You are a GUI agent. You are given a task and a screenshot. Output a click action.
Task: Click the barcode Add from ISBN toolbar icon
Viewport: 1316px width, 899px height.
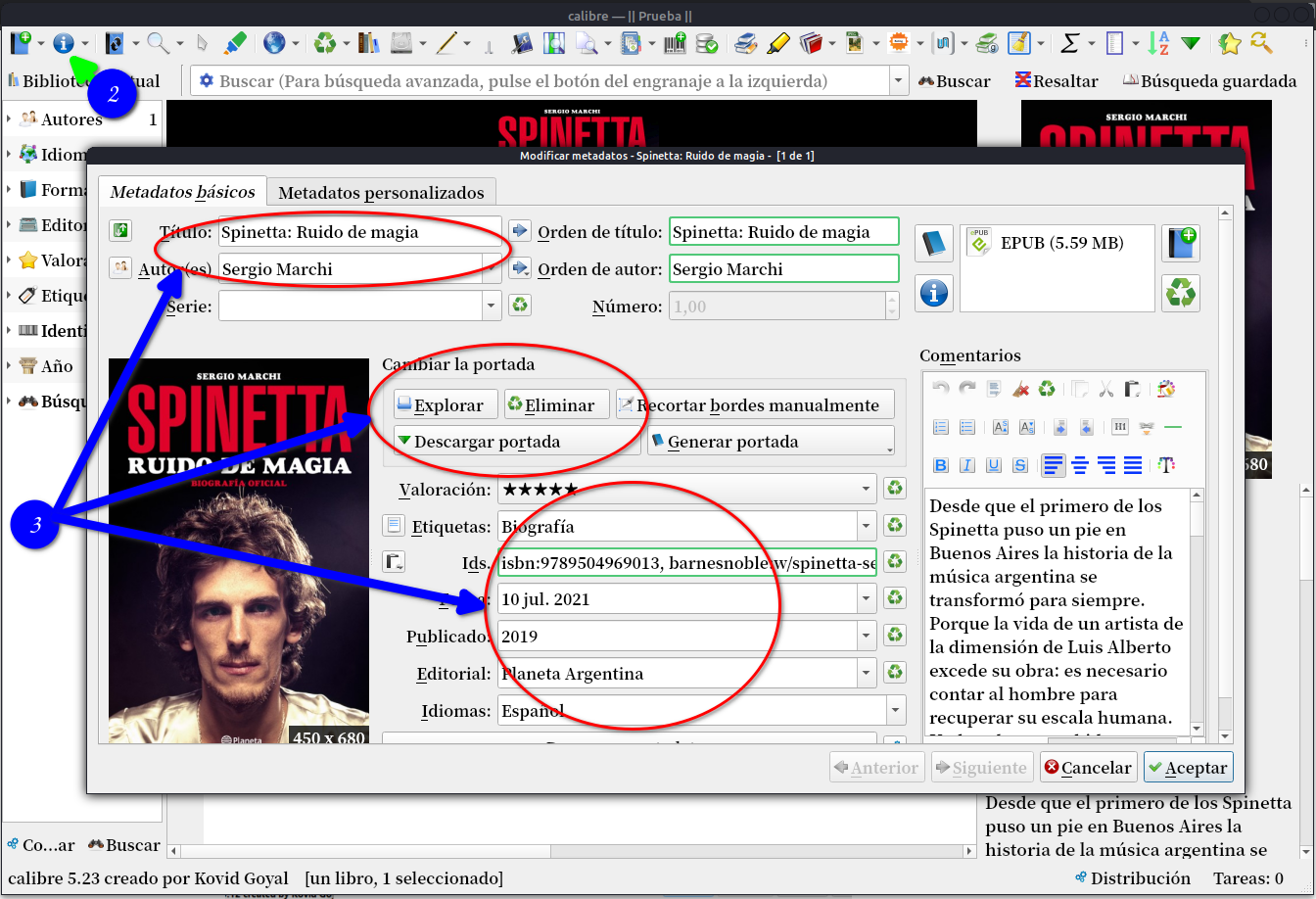pos(675,43)
